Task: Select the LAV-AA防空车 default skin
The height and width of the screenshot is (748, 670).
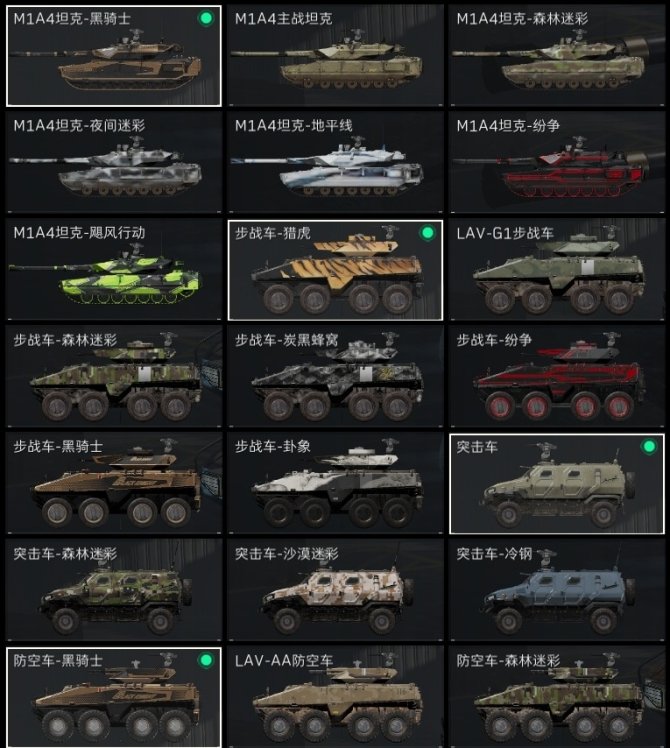Action: tap(335, 697)
